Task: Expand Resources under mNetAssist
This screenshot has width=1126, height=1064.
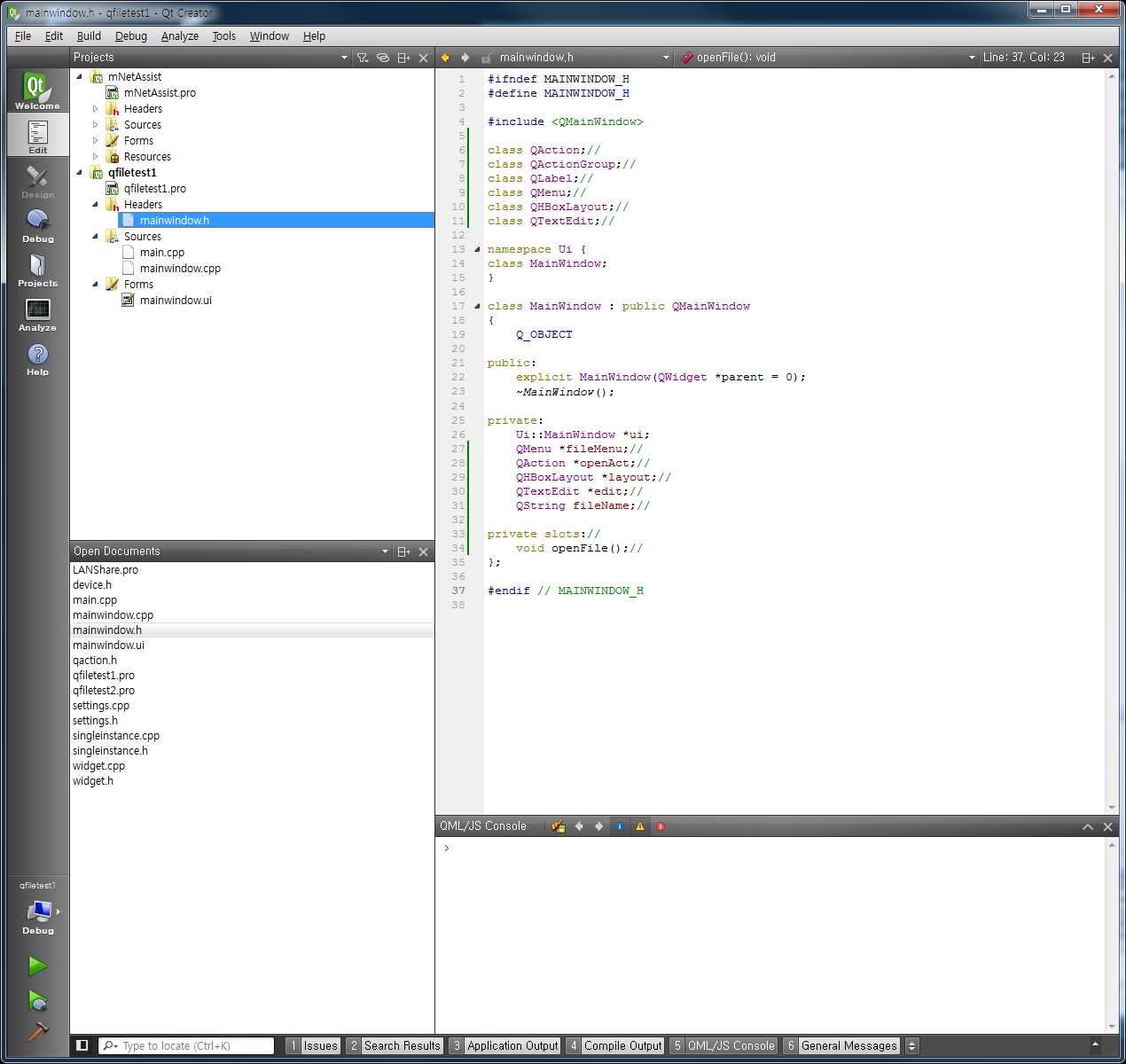Action: (96, 157)
